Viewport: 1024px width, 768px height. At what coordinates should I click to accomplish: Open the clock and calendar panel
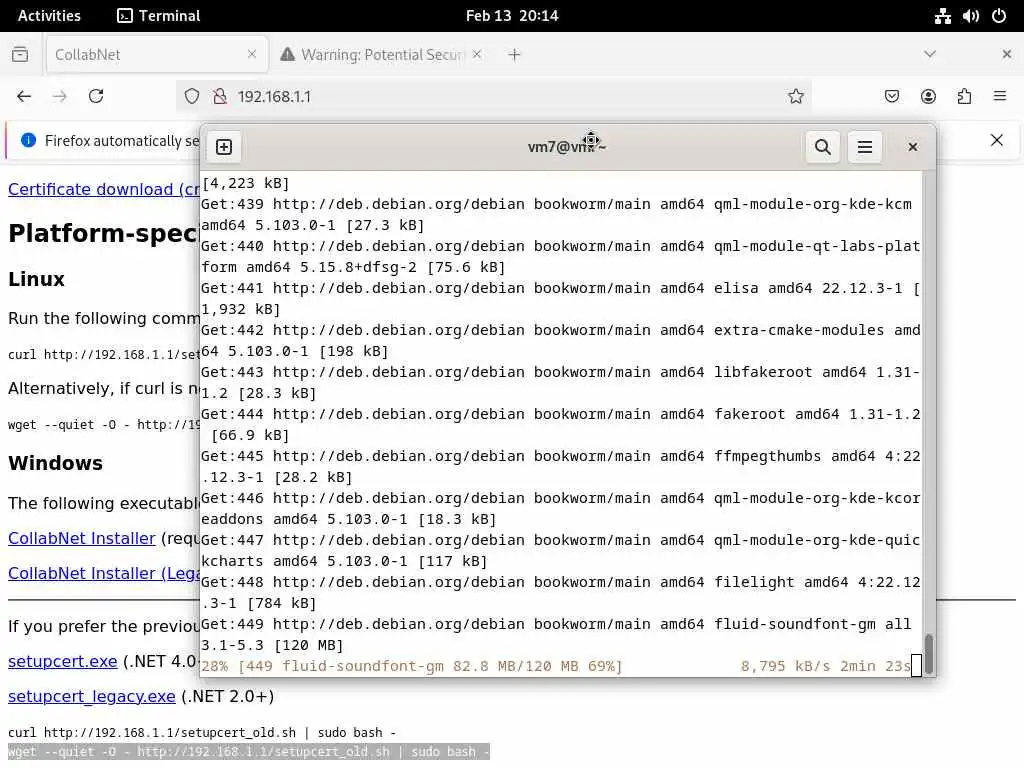512,16
